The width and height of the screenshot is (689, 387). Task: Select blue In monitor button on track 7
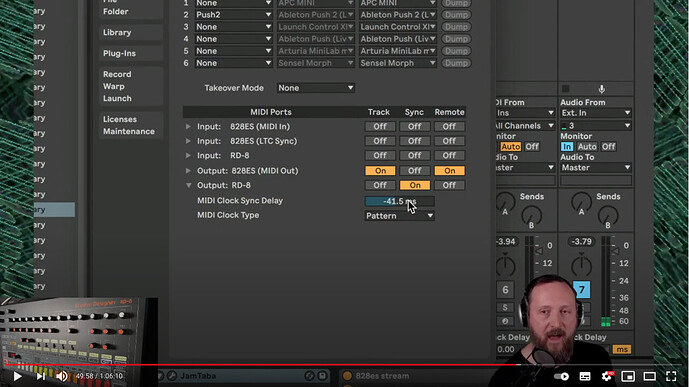click(x=567, y=147)
